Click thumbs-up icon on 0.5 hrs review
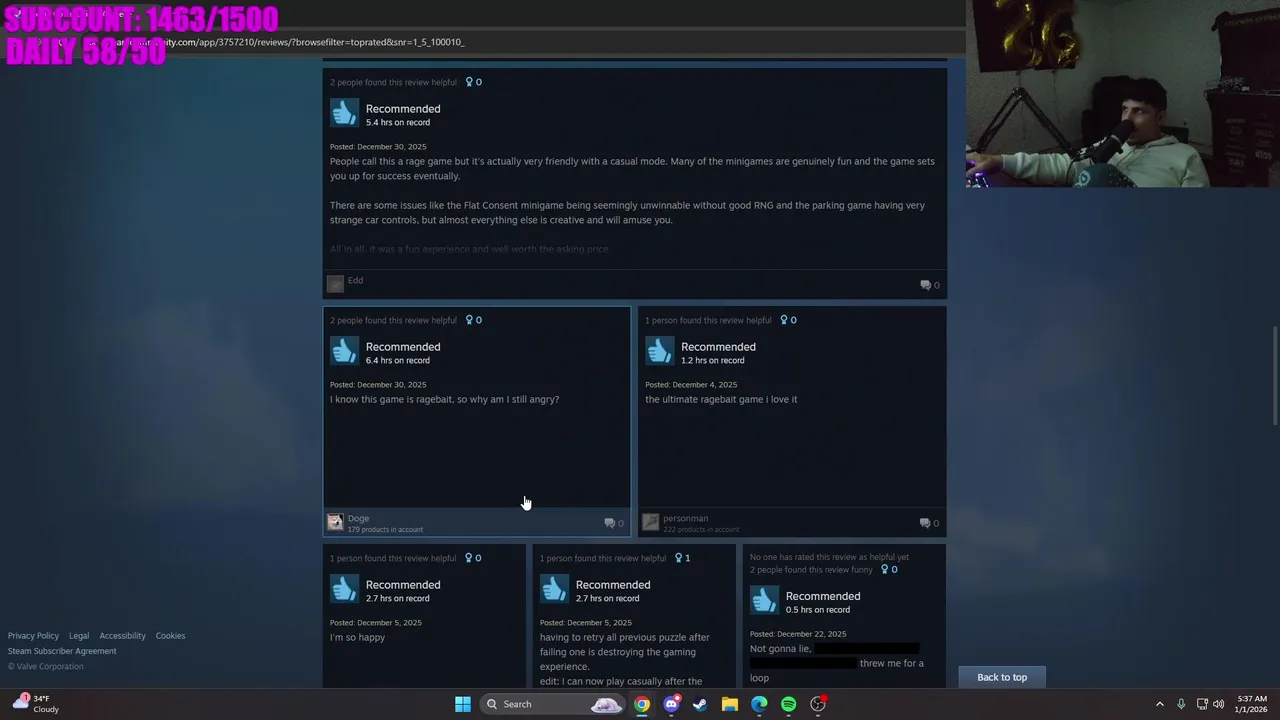Screen dimensions: 1280x720 coord(764,600)
